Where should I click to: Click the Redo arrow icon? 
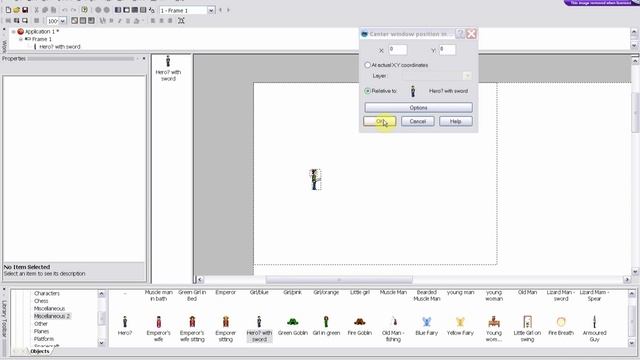tap(73, 10)
